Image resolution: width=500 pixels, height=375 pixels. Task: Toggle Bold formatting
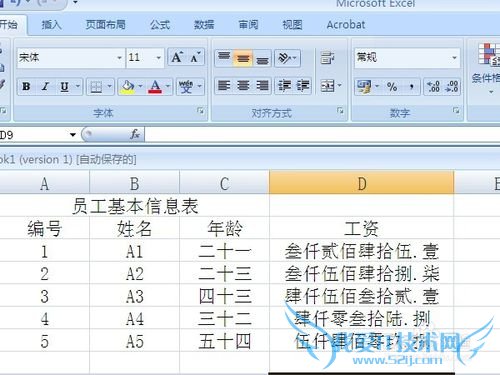coord(26,87)
